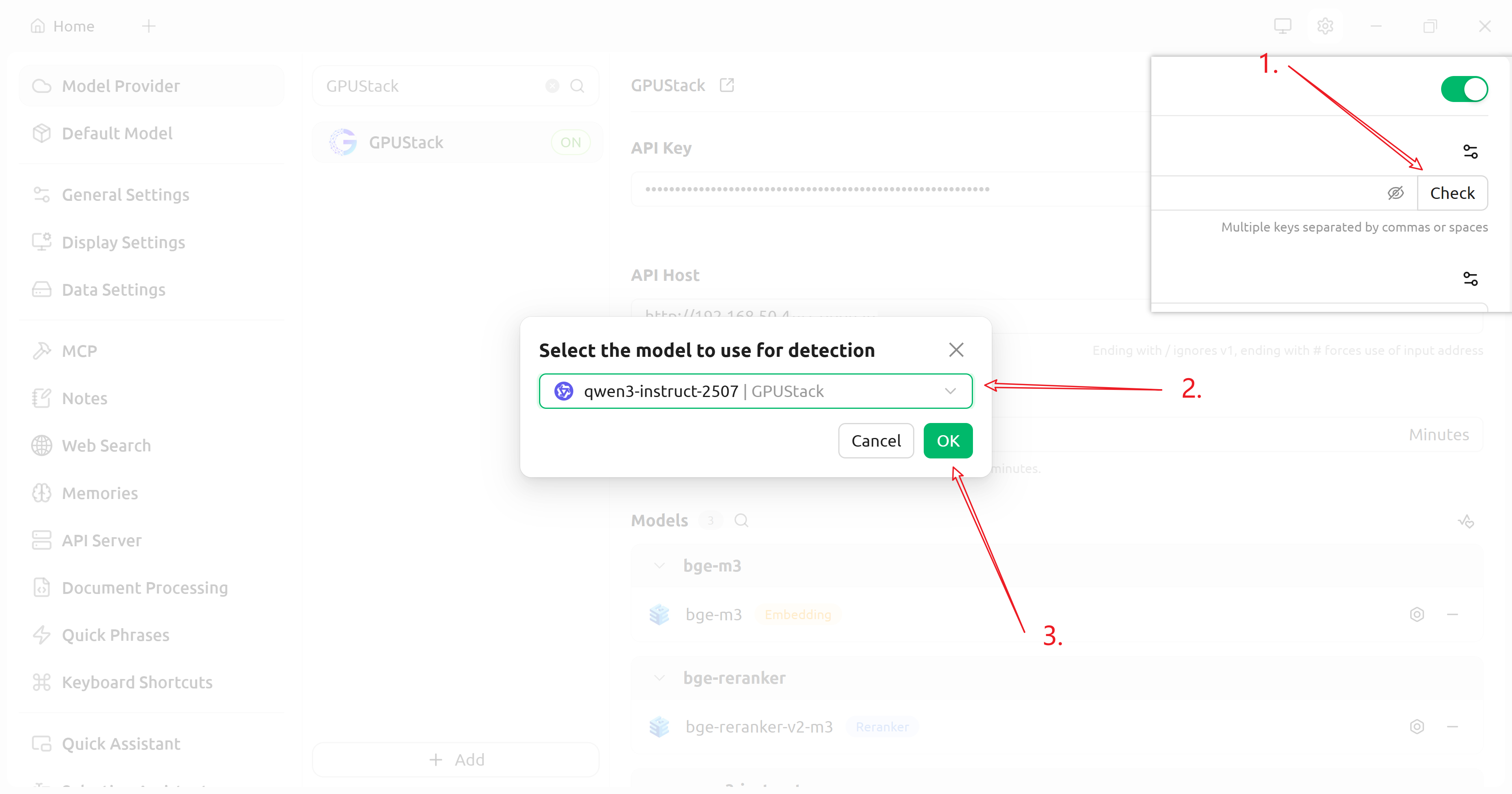The image size is (1512, 794).
Task: Search models with the magnifier icon
Action: coord(741,520)
